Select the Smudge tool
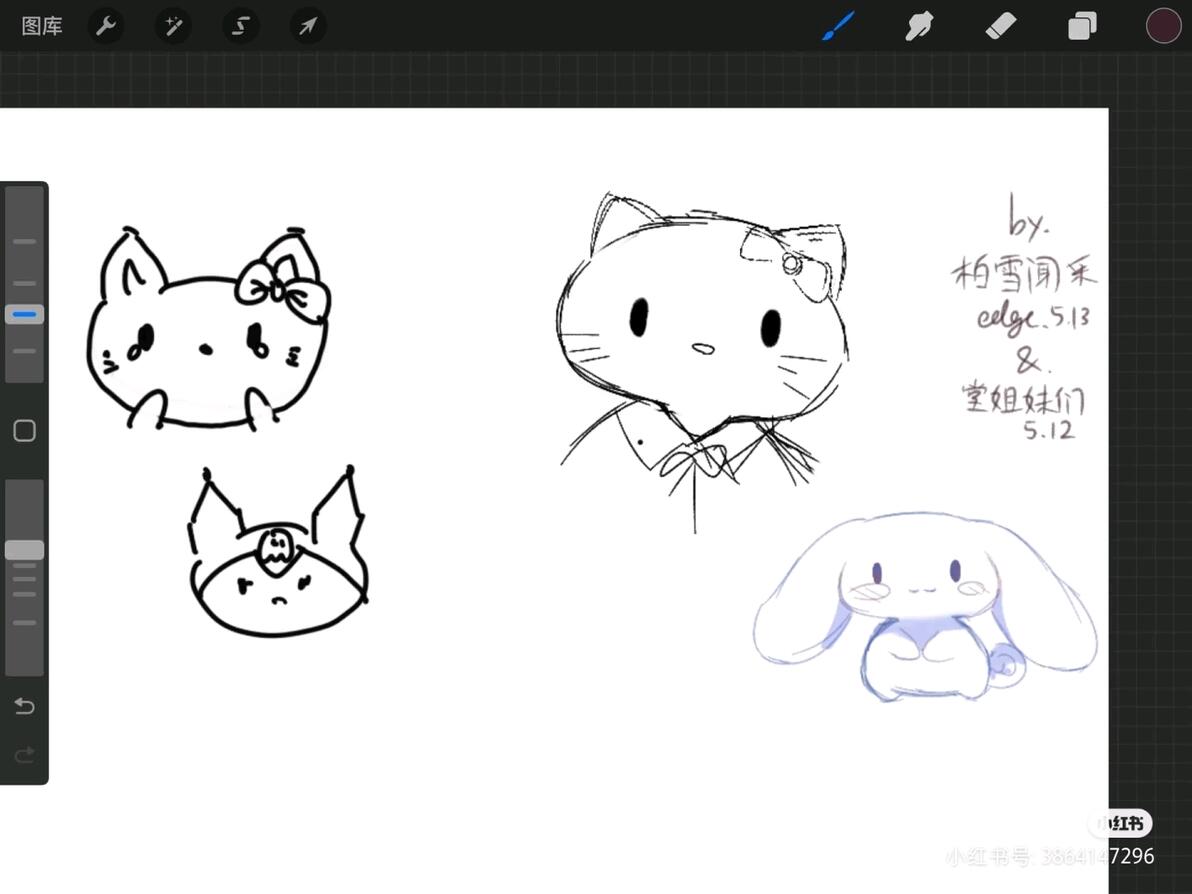The height and width of the screenshot is (894, 1192). pos(919,27)
